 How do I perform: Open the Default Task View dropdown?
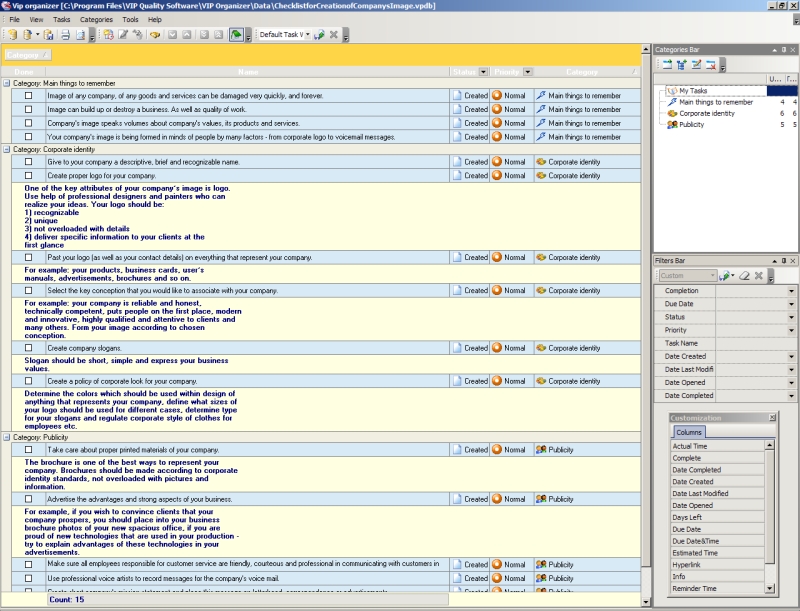tap(308, 35)
